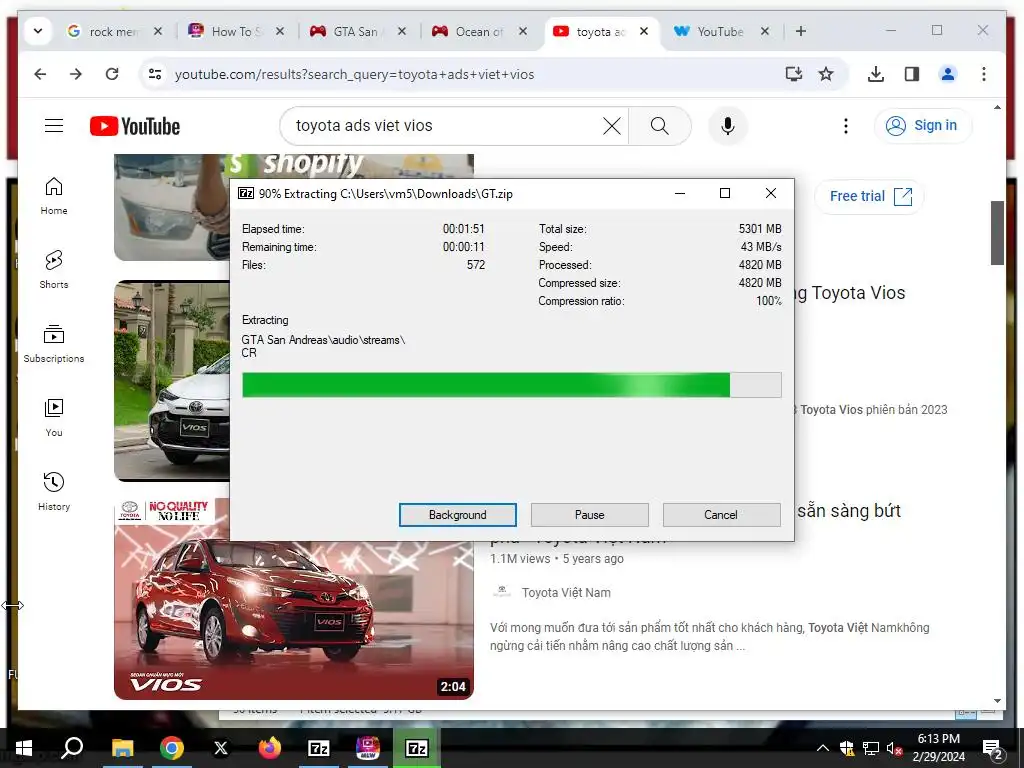1024x768 pixels.
Task: Open Firefox from the taskbar
Action: [269, 748]
